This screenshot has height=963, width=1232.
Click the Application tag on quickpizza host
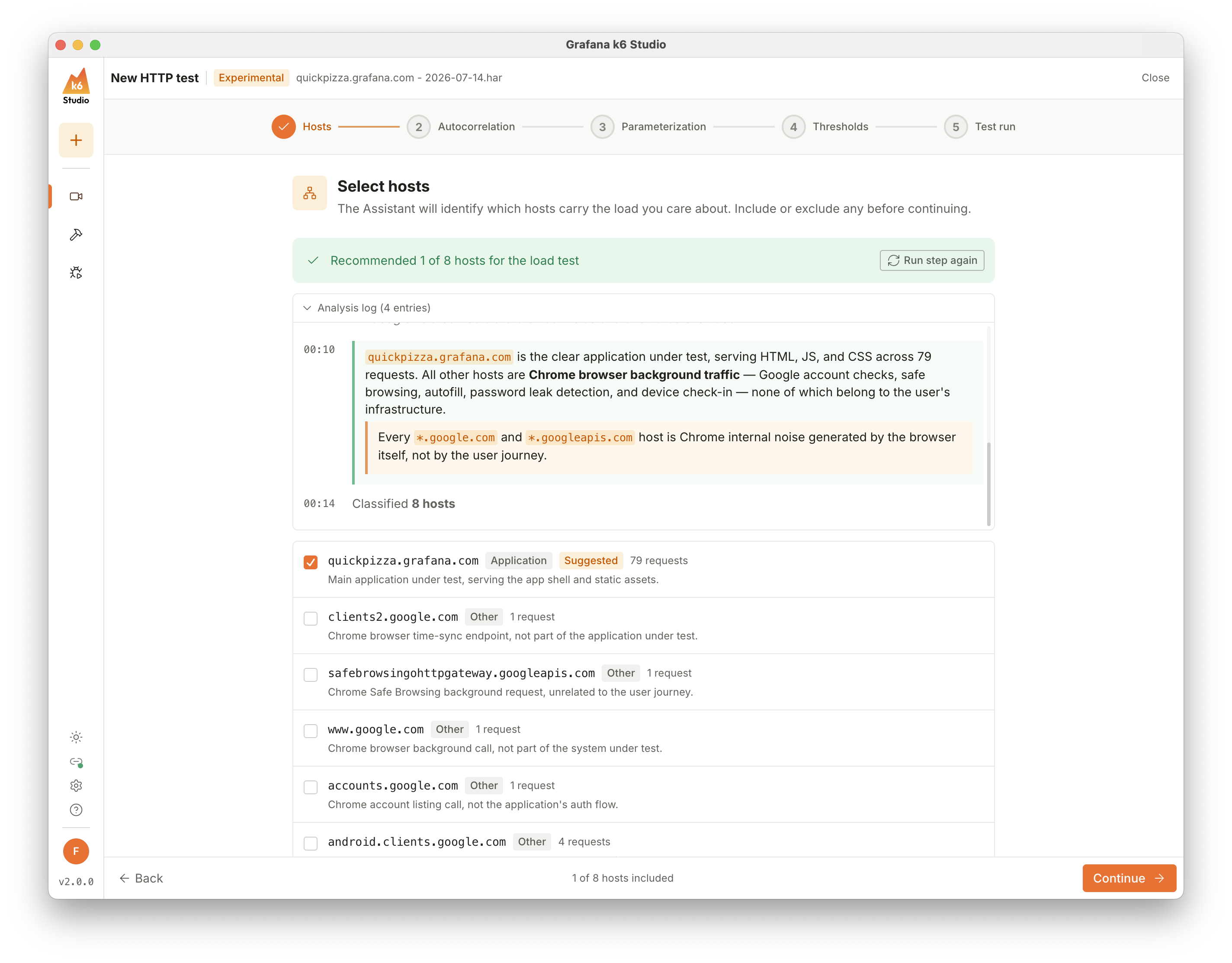[x=518, y=561]
